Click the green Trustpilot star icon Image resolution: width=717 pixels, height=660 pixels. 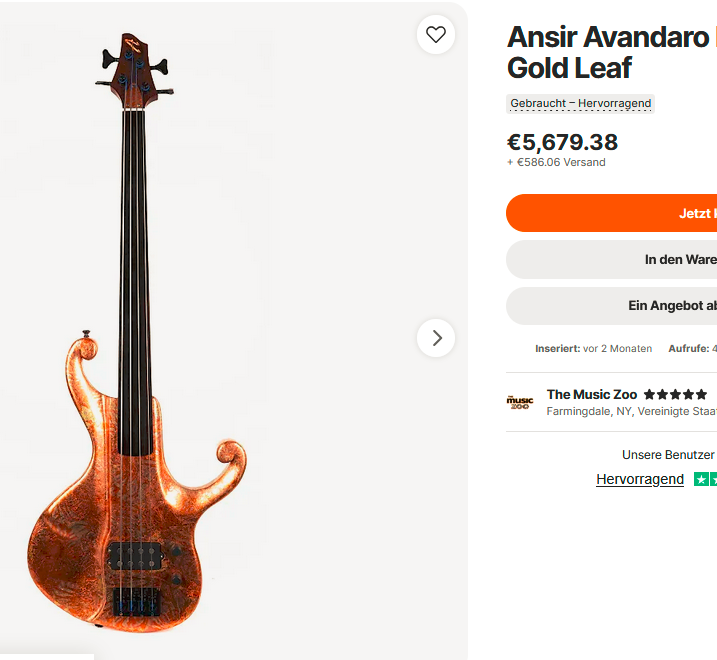coord(703,480)
